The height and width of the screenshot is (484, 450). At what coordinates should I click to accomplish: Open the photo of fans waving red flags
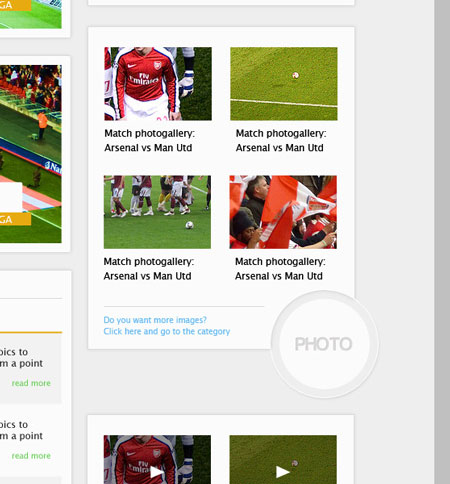click(283, 212)
